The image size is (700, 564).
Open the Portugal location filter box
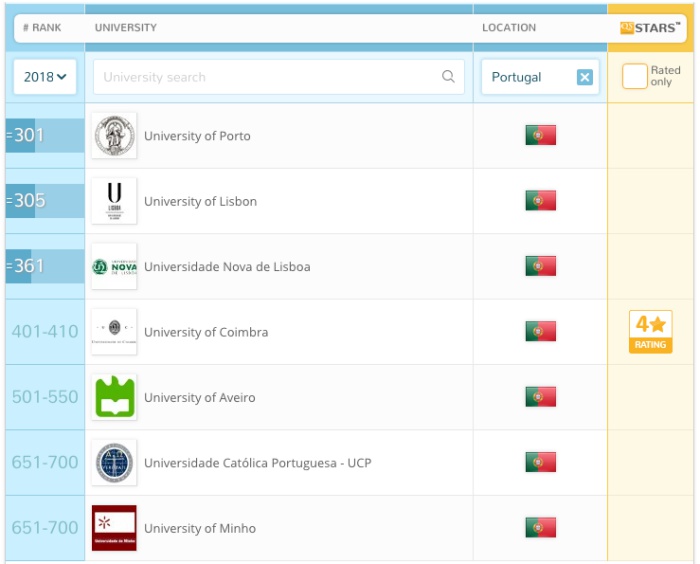(x=540, y=77)
